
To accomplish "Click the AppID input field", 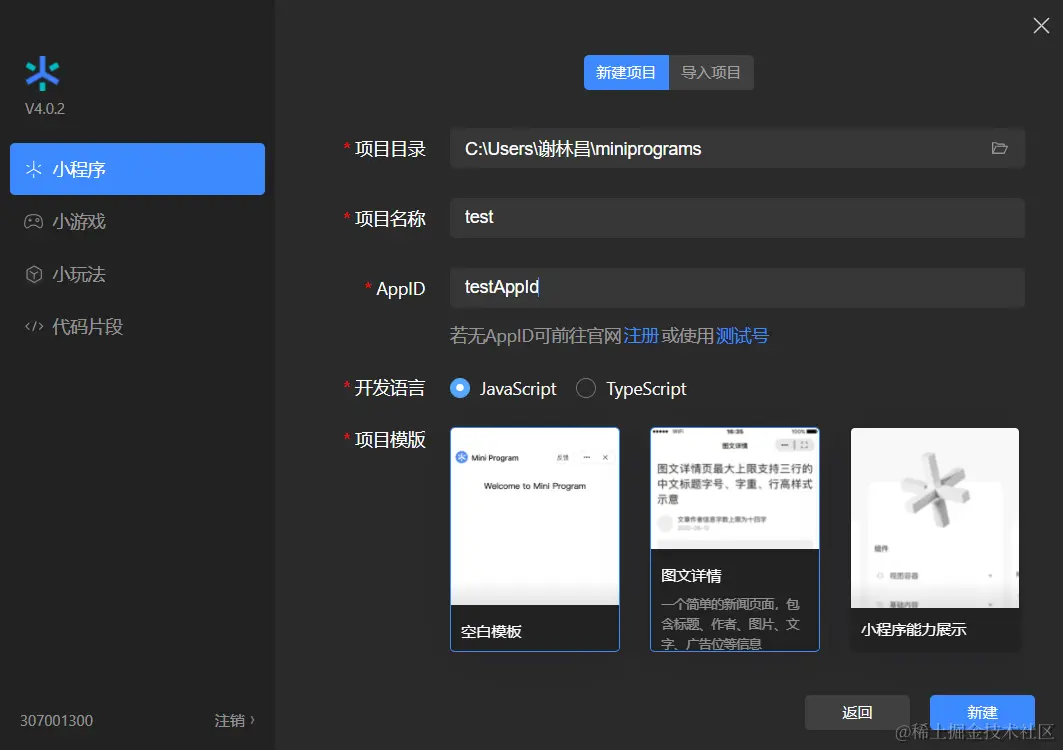I will [x=737, y=288].
